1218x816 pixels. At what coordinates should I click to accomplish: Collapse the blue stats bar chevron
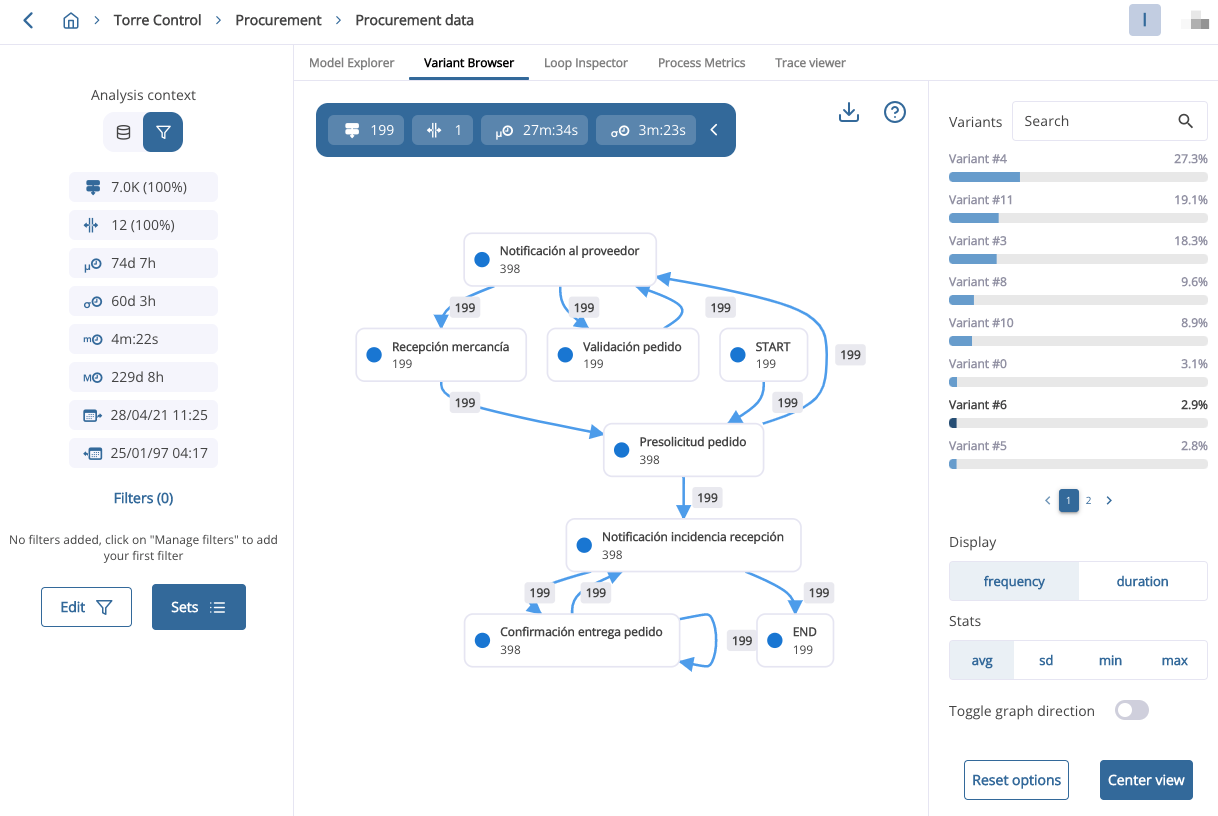point(714,130)
